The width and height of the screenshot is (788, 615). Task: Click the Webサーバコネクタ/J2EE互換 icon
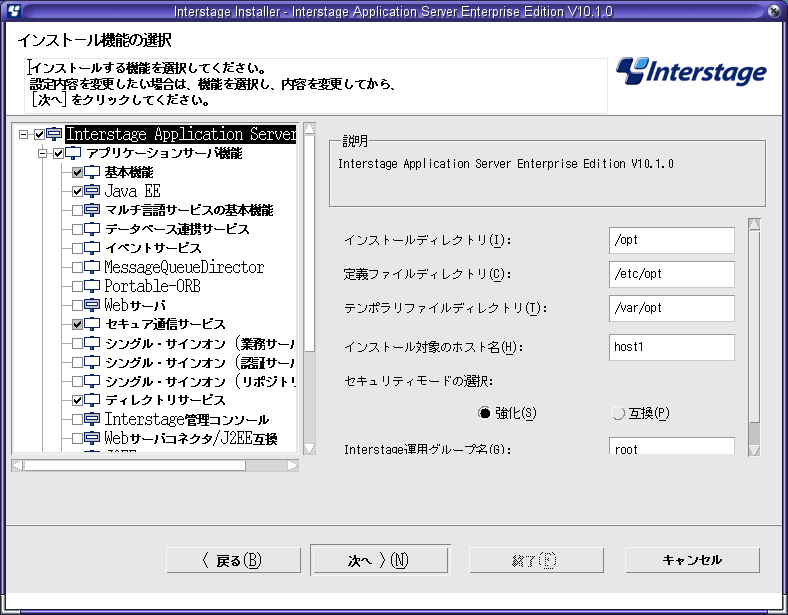pos(91,438)
